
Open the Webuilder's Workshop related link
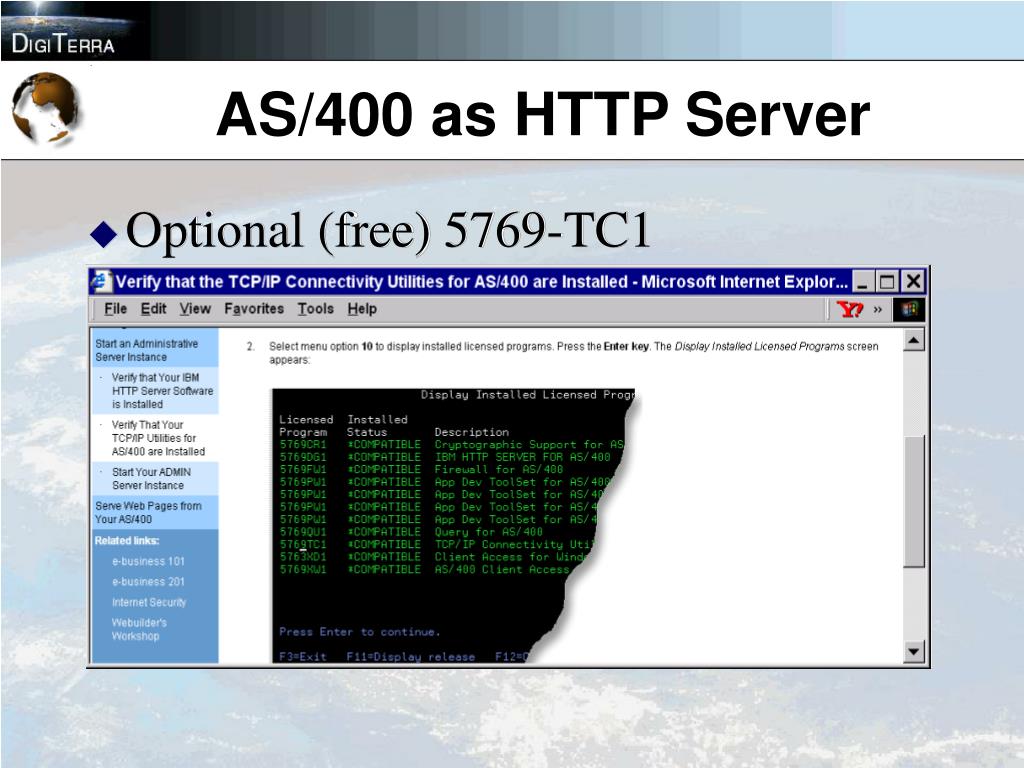click(139, 629)
